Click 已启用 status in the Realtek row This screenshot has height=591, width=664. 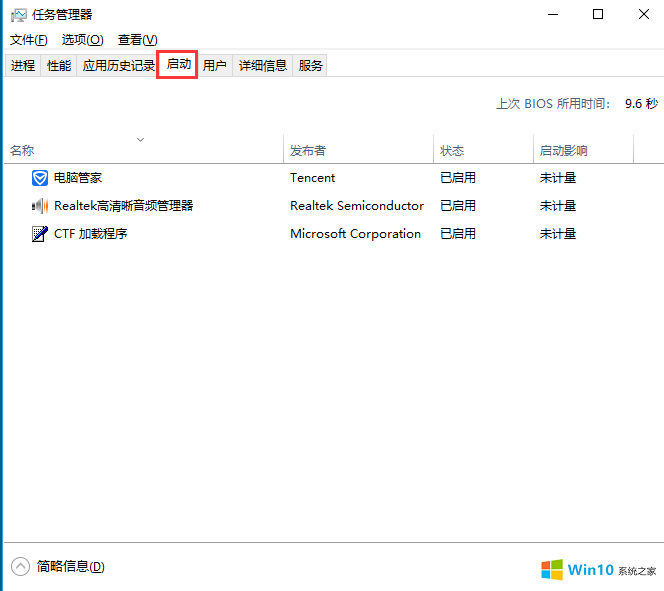458,206
